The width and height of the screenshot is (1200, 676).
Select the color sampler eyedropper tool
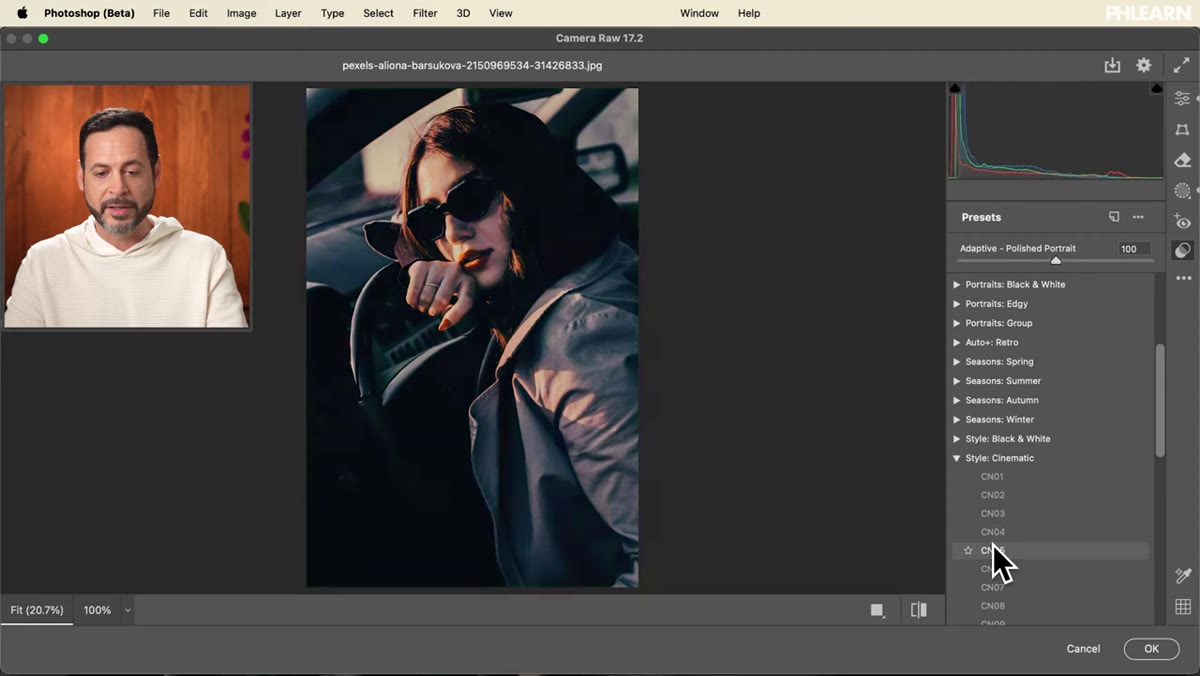[1183, 575]
